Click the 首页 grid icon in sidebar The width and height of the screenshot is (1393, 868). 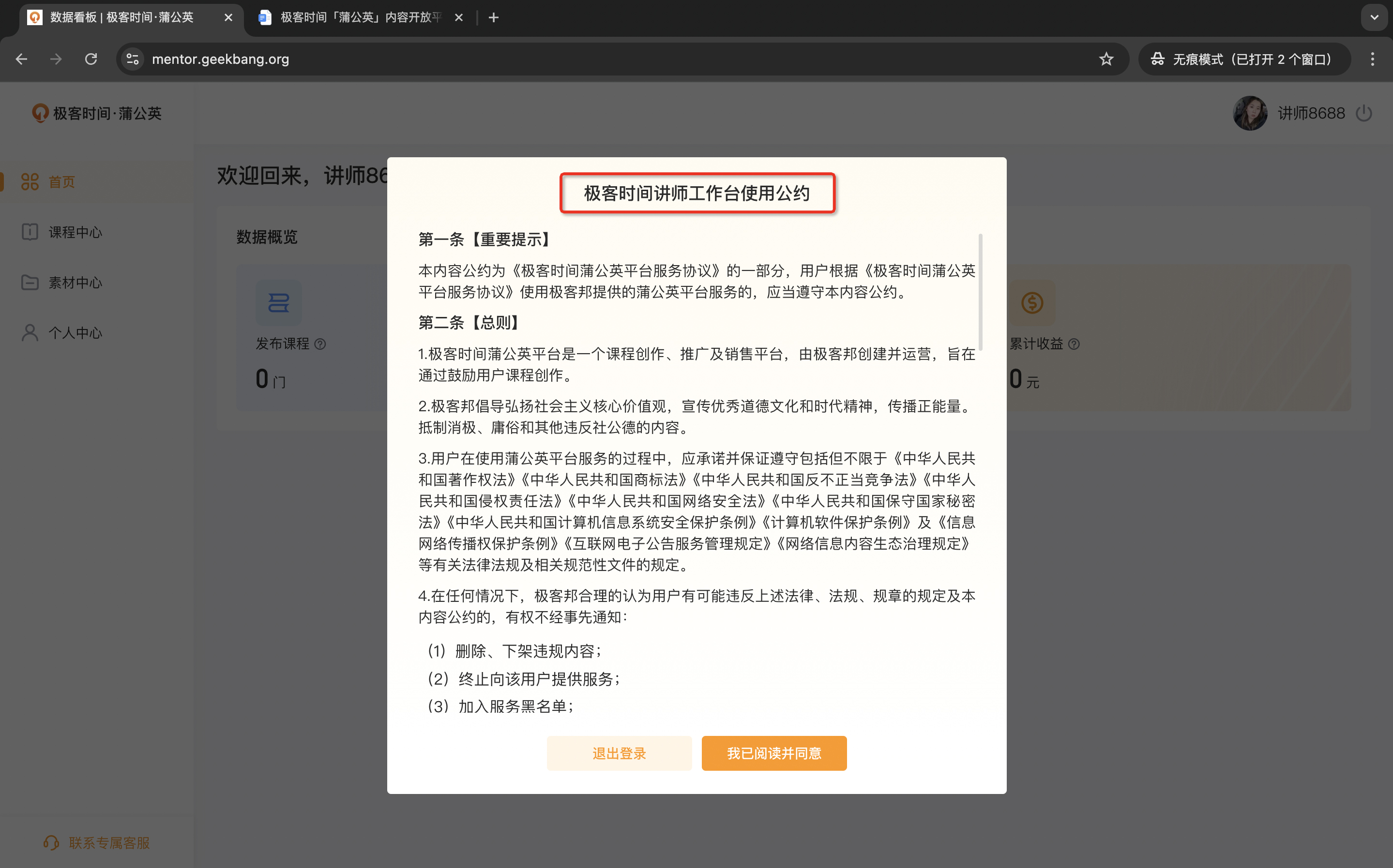(30, 182)
